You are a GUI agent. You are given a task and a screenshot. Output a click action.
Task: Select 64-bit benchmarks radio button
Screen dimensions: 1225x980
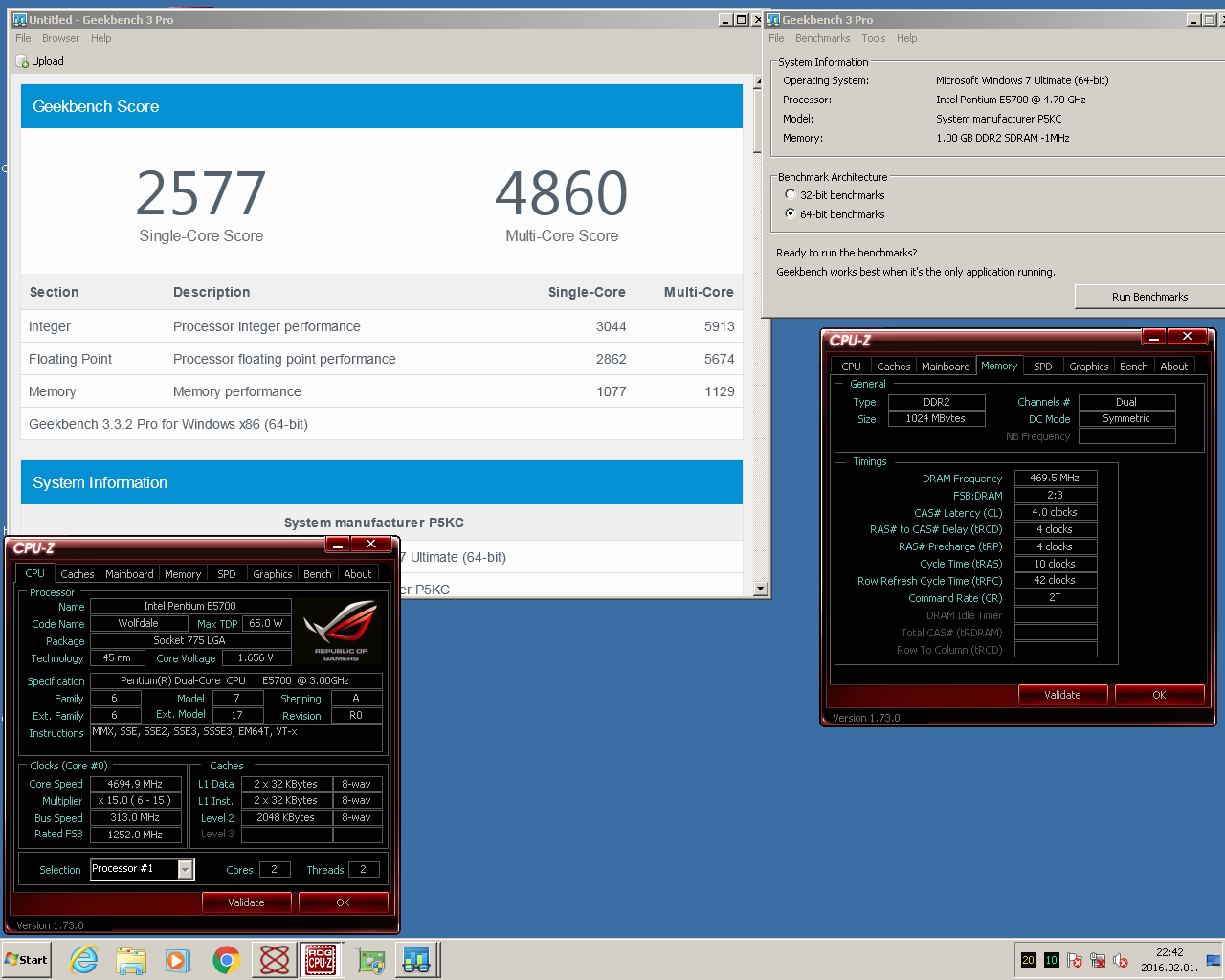point(791,213)
